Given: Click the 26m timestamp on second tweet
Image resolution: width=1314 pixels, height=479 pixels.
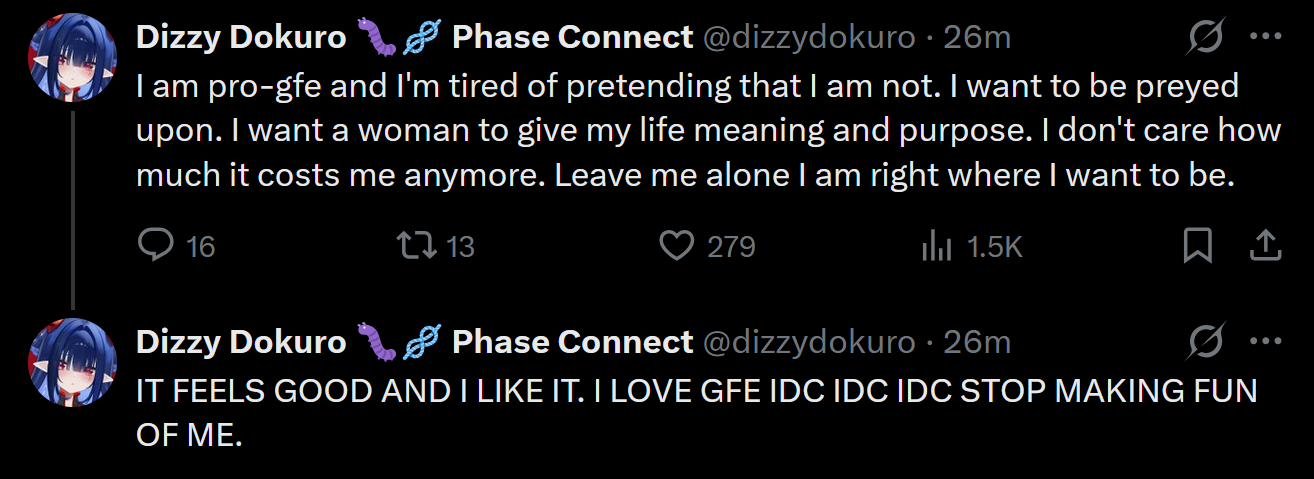Looking at the screenshot, I should coord(976,343).
